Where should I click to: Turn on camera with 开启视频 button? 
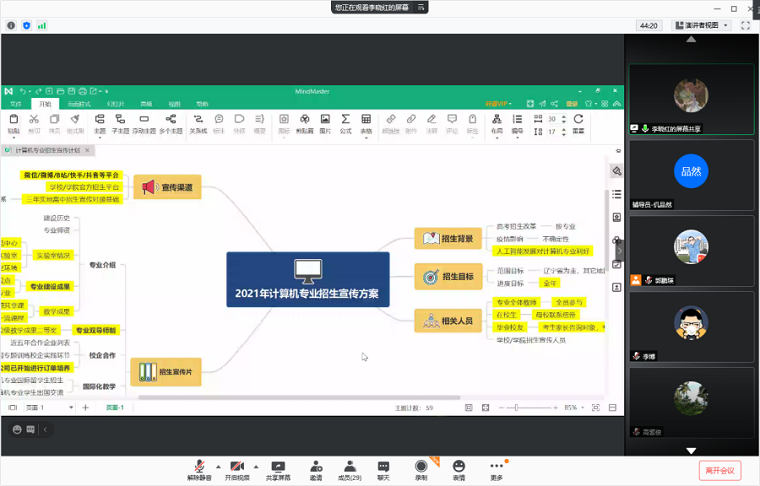point(237,466)
